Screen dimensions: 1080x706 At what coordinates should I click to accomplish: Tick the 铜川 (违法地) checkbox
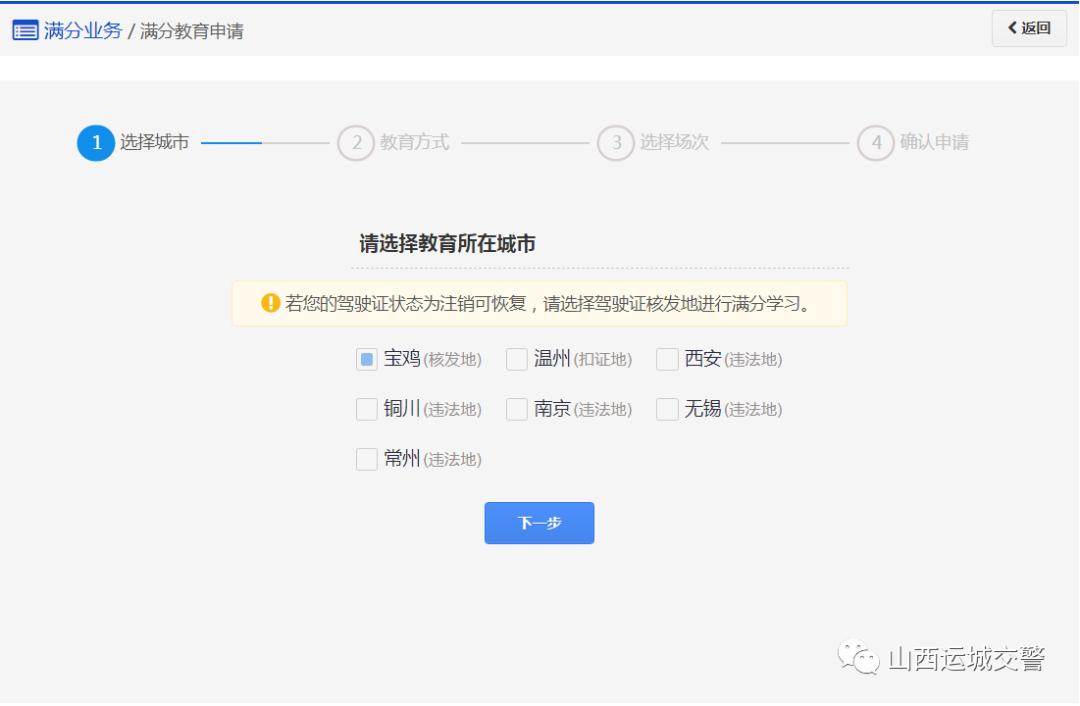click(367, 409)
